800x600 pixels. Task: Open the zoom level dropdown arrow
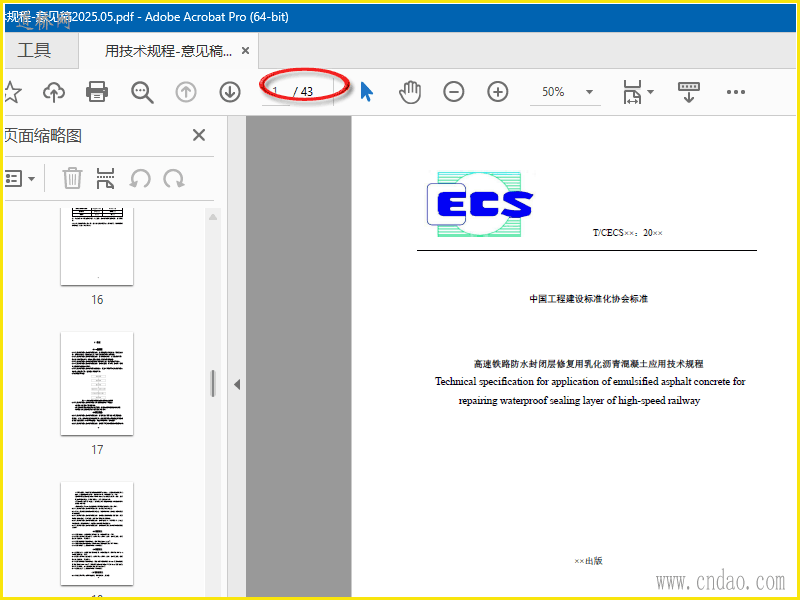tap(589, 92)
